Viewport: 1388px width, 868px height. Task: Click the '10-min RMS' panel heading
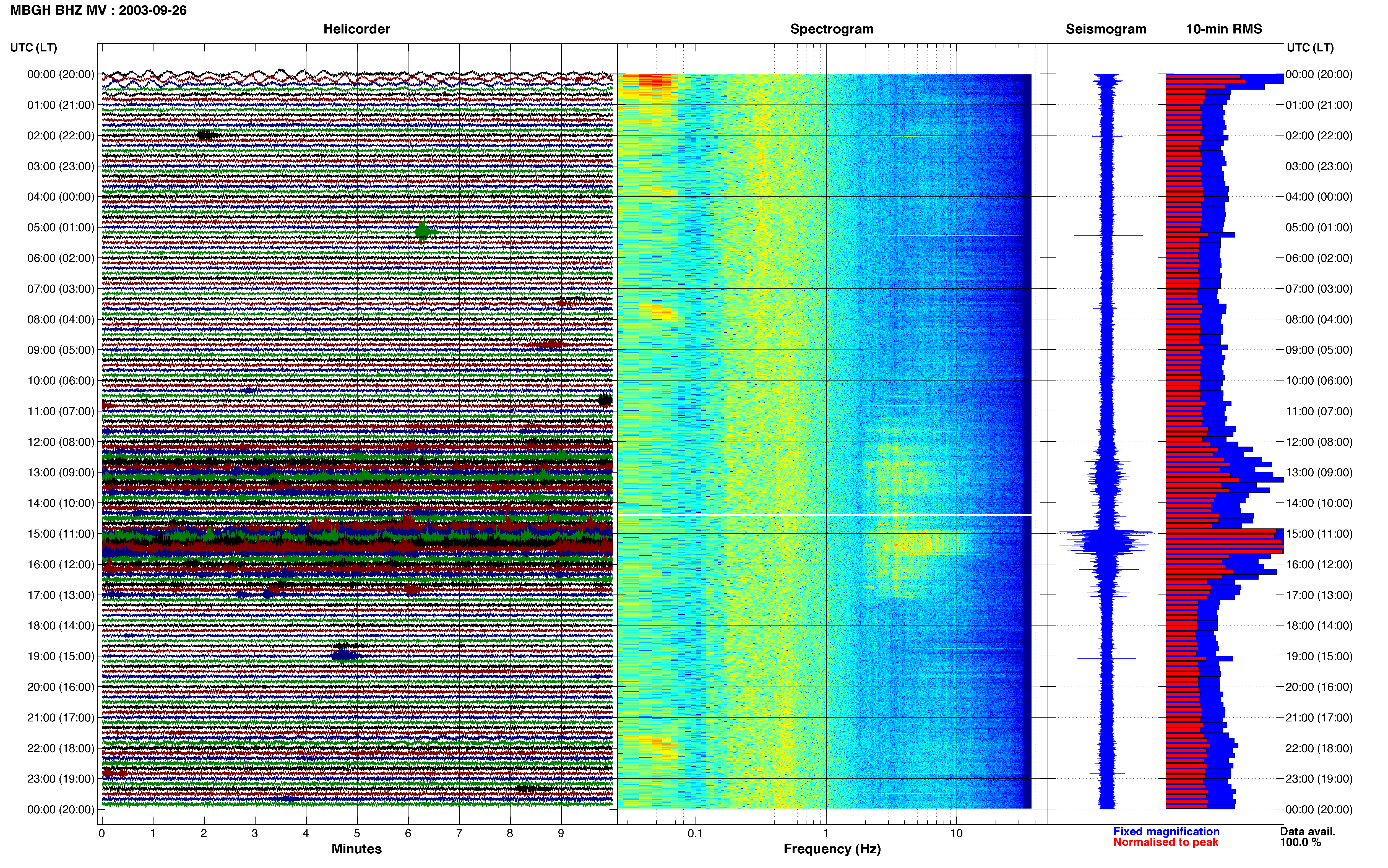click(x=1224, y=29)
